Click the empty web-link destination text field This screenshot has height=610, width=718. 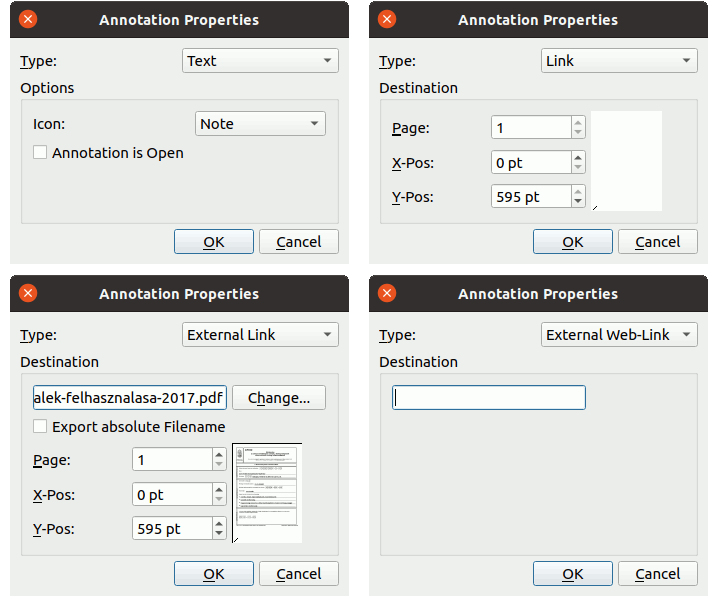coord(489,398)
